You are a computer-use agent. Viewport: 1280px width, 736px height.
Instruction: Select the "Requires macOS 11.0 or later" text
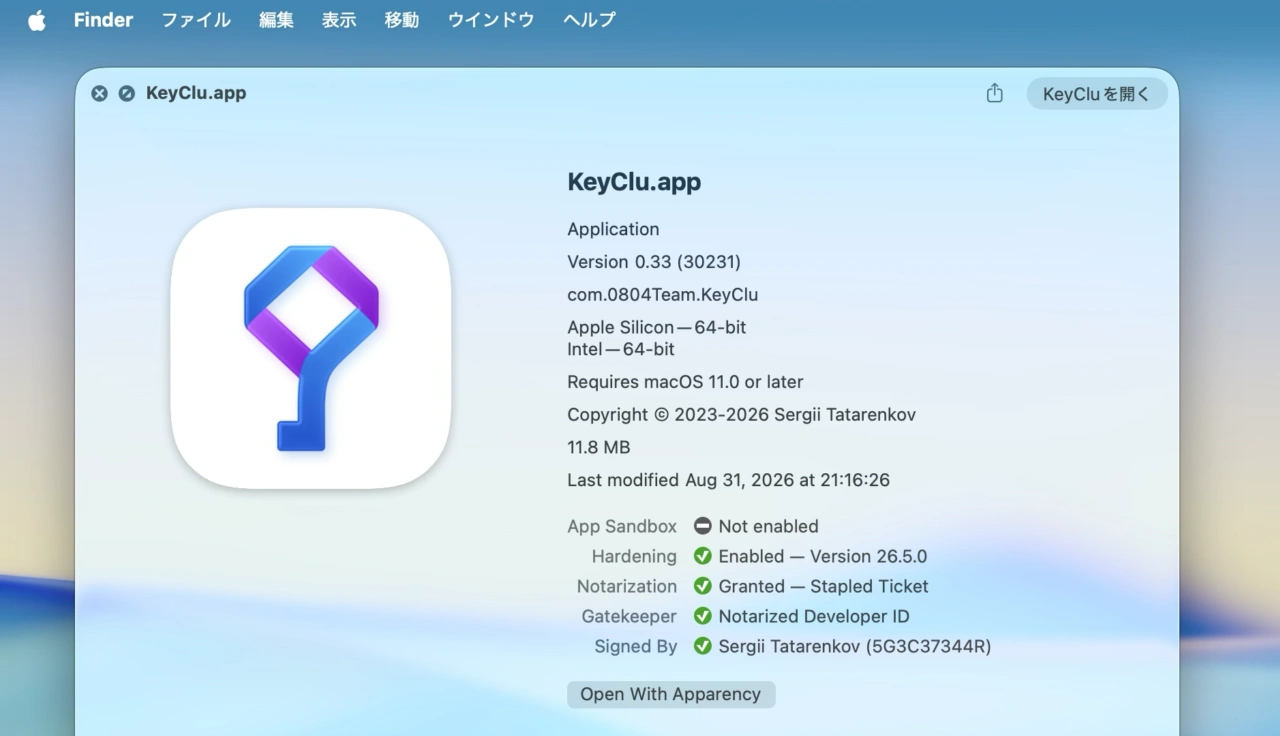pos(685,382)
